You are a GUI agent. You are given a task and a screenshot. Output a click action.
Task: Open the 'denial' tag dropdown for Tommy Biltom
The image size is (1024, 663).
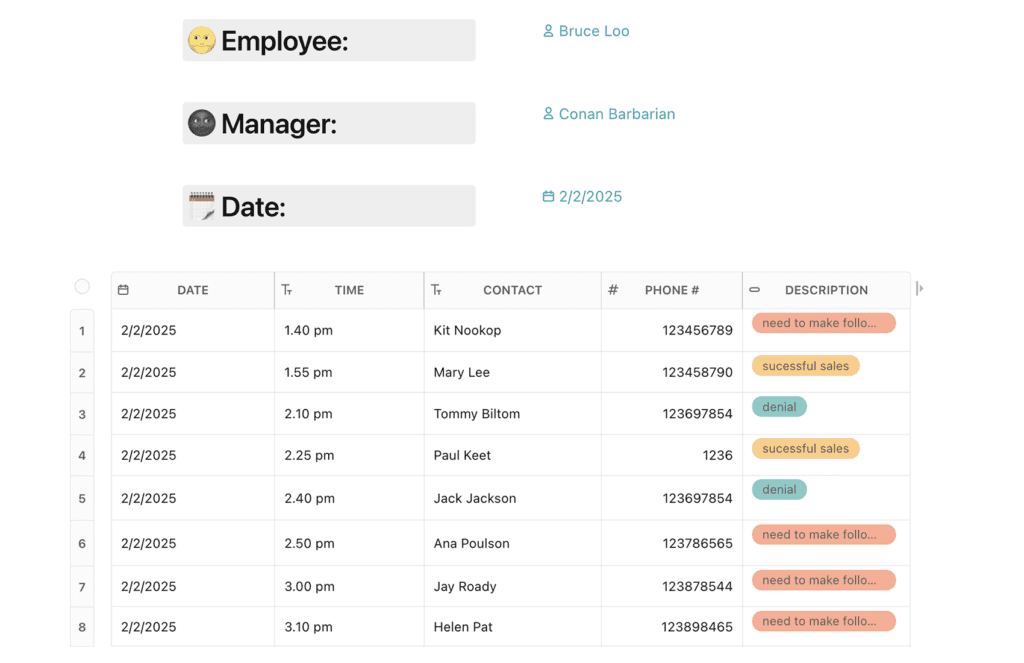point(779,407)
